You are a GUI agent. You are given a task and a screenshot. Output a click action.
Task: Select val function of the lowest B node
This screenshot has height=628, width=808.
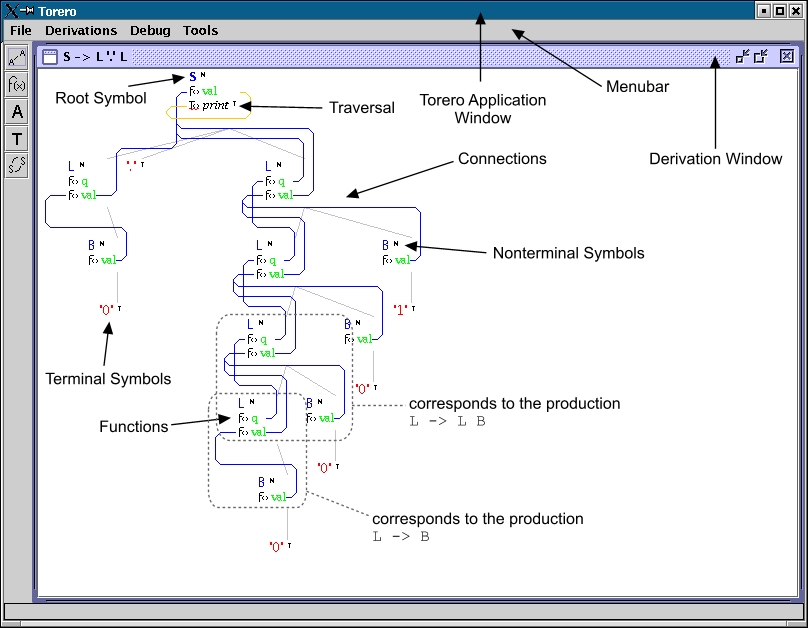(x=278, y=497)
